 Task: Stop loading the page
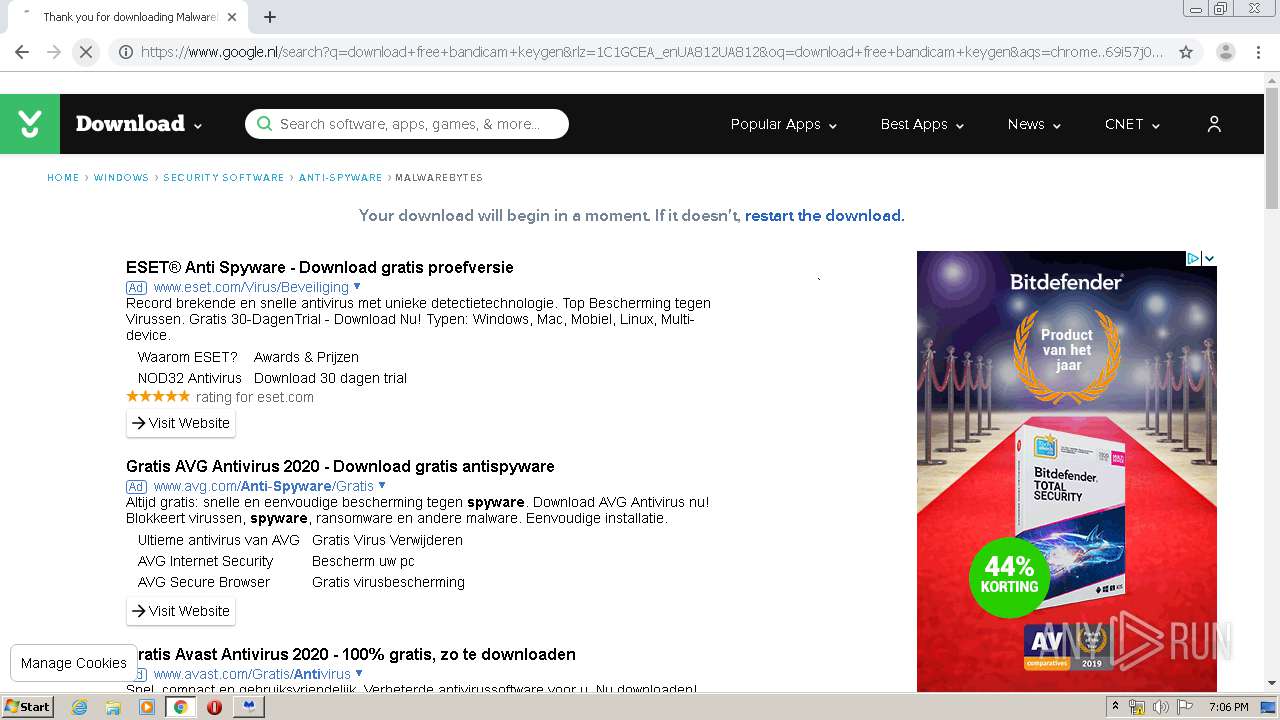(x=86, y=52)
